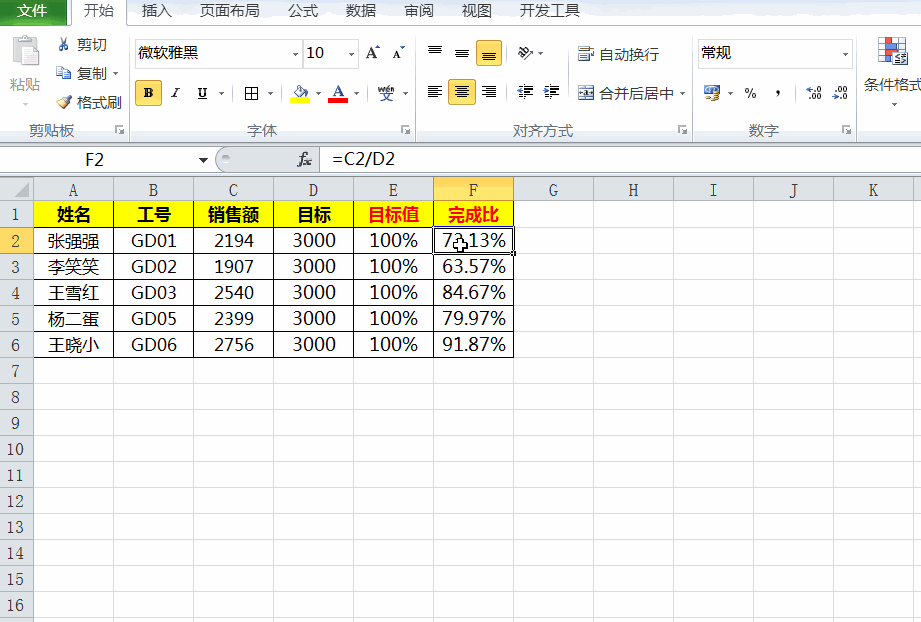This screenshot has height=622, width=921.
Task: Open the font size dropdown
Action: point(351,54)
